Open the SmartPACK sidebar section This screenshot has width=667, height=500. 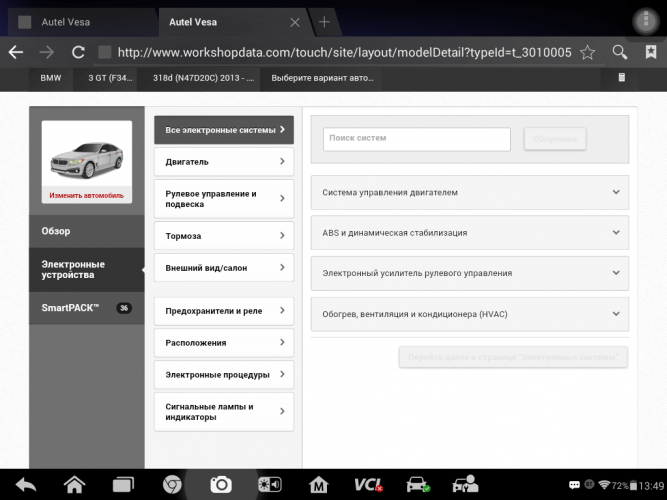tap(87, 308)
